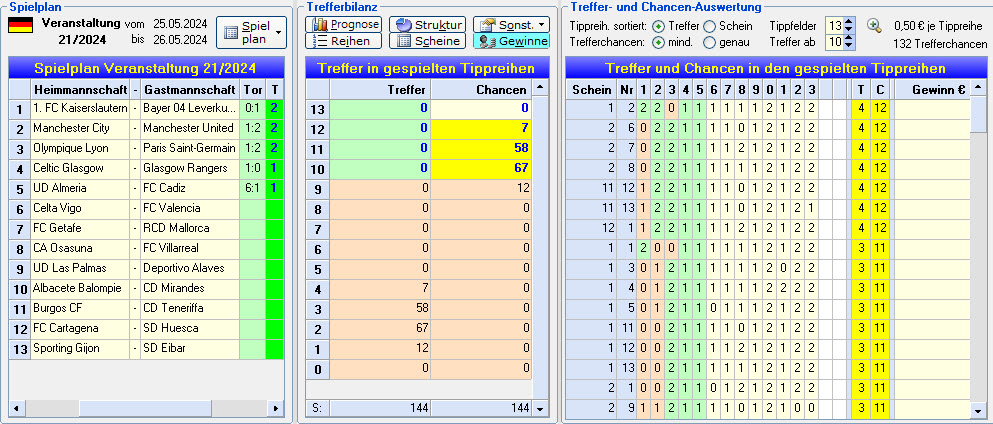This screenshot has width=993, height=424.
Task: Increase the Treffer ab value
Action: [849, 39]
